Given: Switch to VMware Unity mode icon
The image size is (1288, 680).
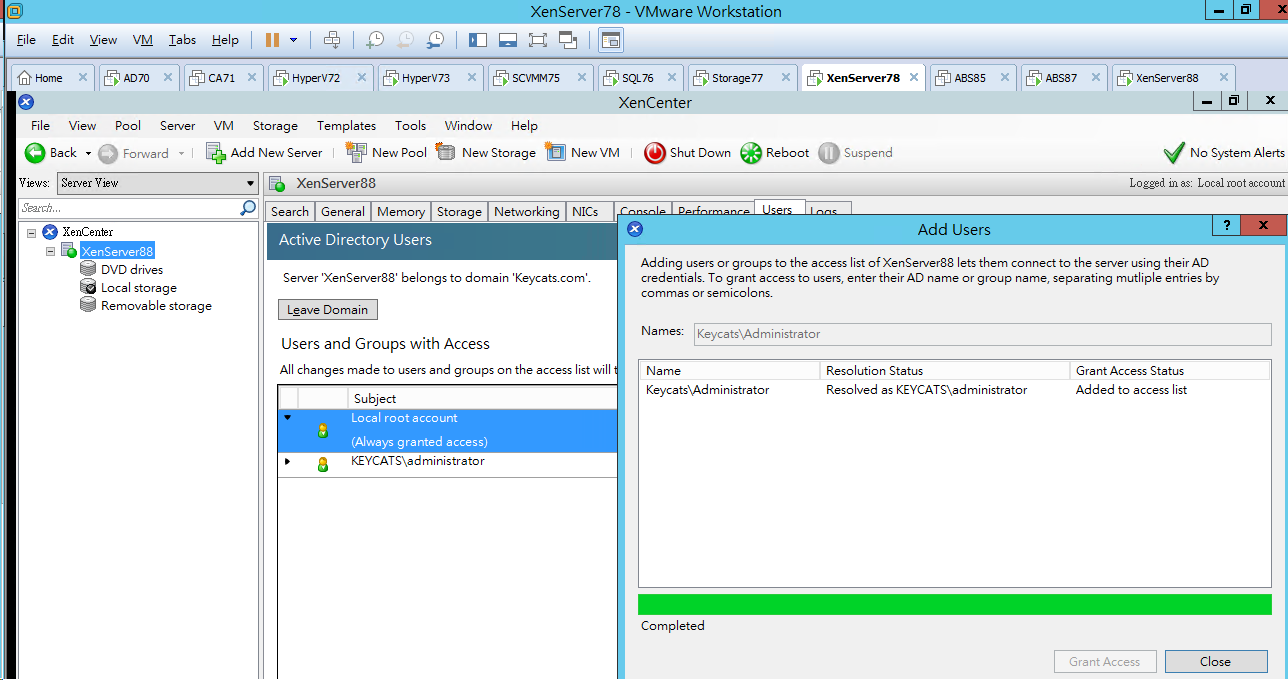Looking at the screenshot, I should (x=568, y=40).
